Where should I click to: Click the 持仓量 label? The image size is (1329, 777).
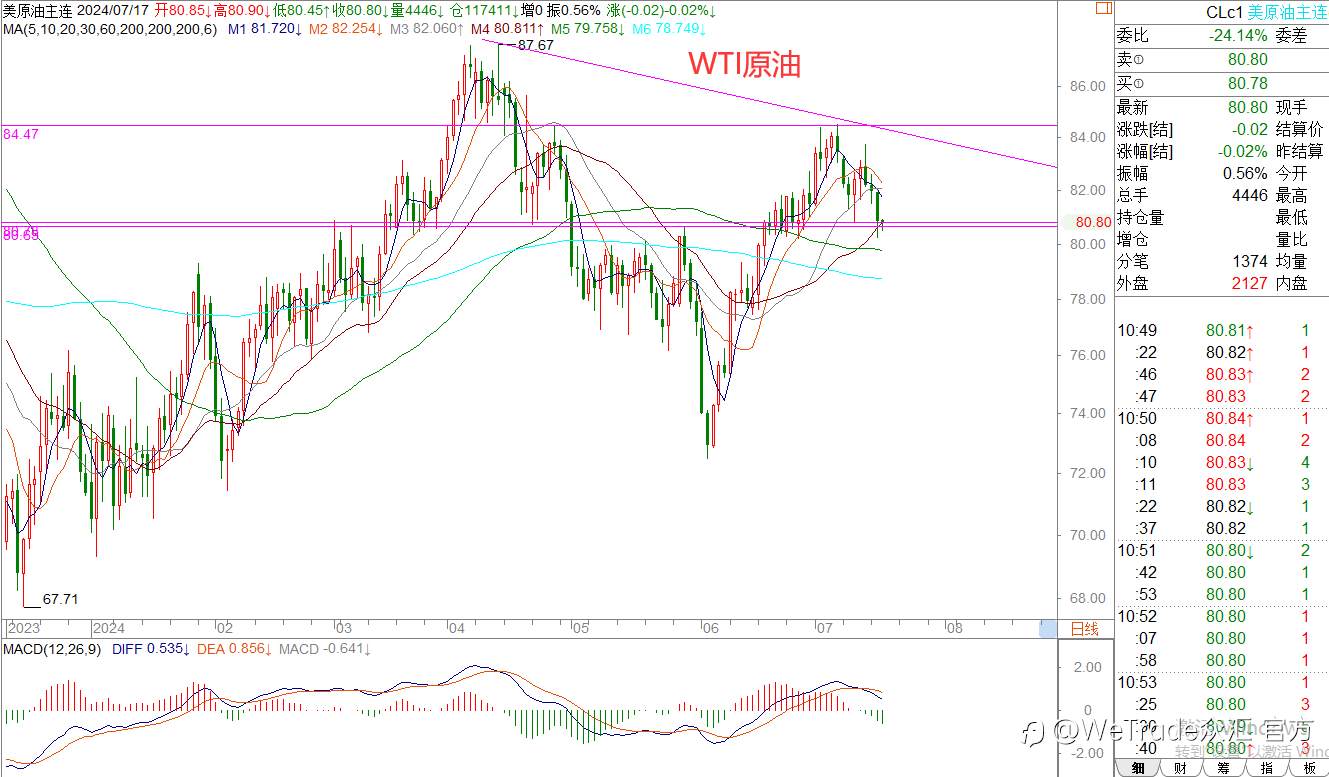[x=1141, y=217]
